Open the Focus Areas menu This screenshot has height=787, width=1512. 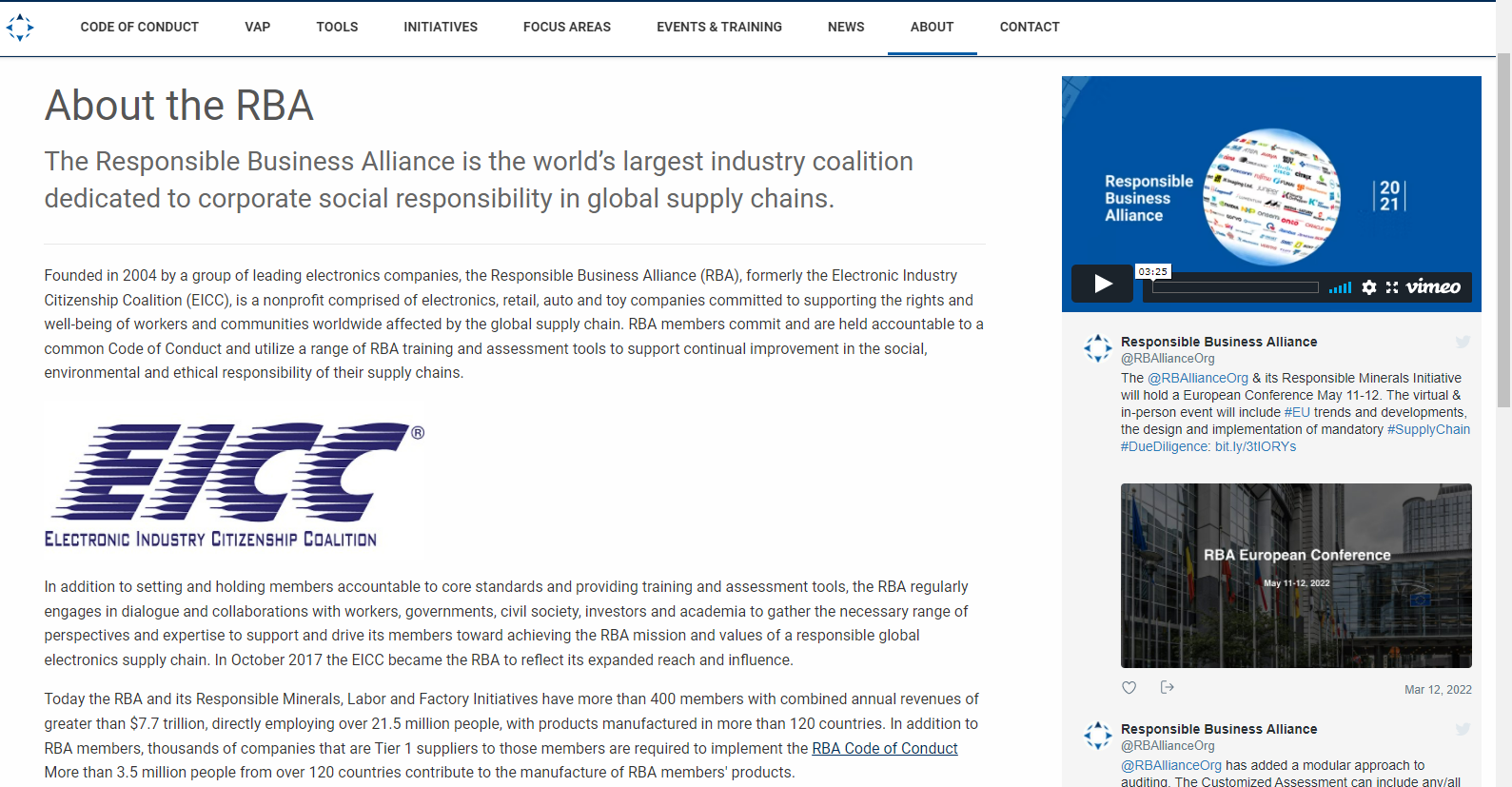point(567,27)
